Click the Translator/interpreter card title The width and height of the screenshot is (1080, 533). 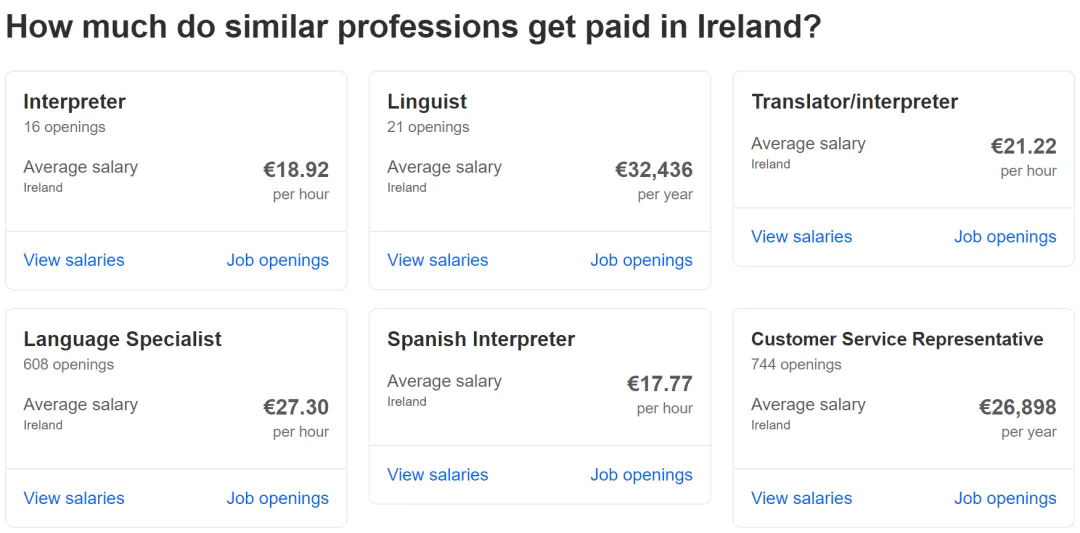pyautogui.click(x=854, y=102)
